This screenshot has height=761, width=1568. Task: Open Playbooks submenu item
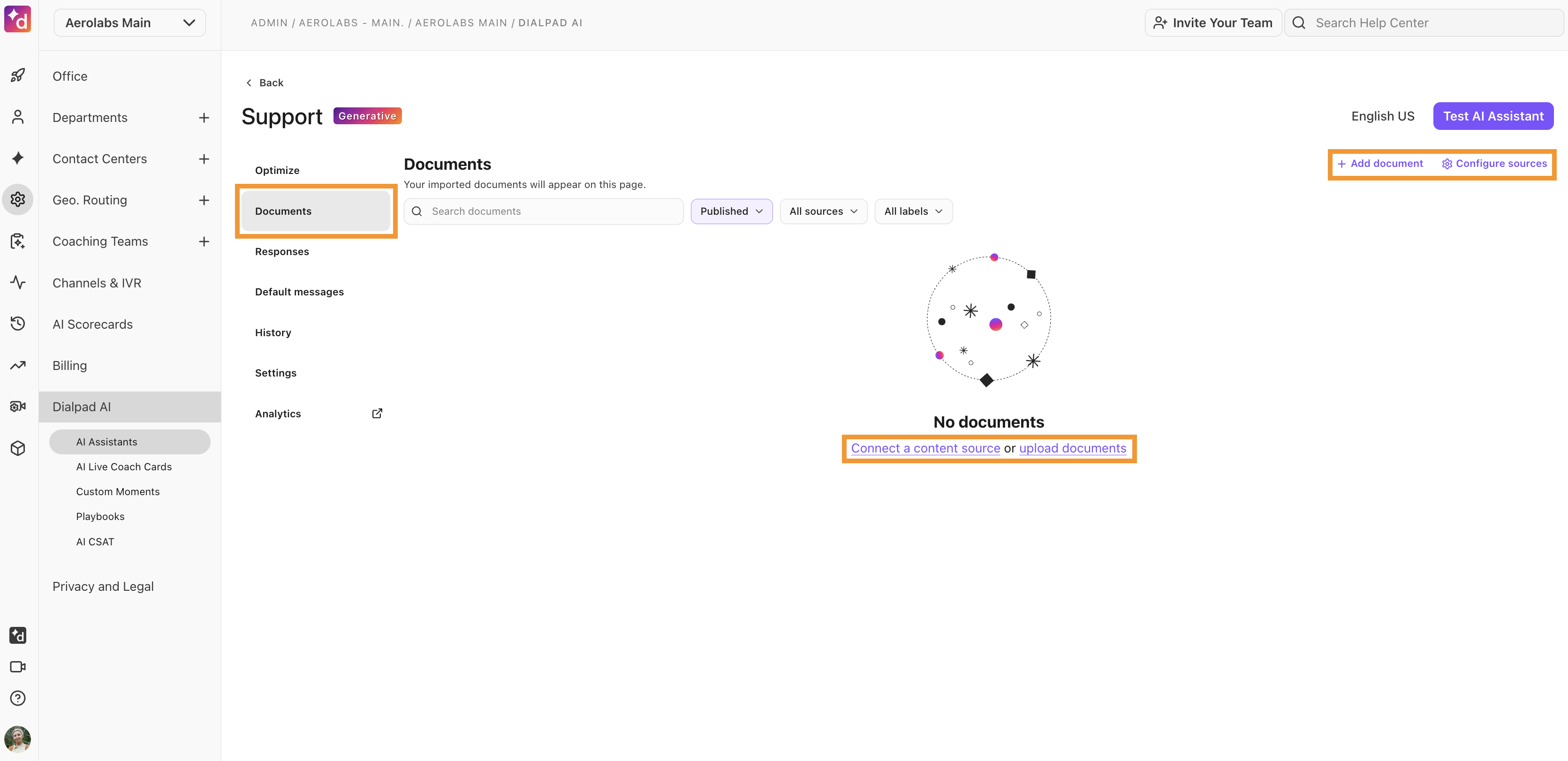100,516
